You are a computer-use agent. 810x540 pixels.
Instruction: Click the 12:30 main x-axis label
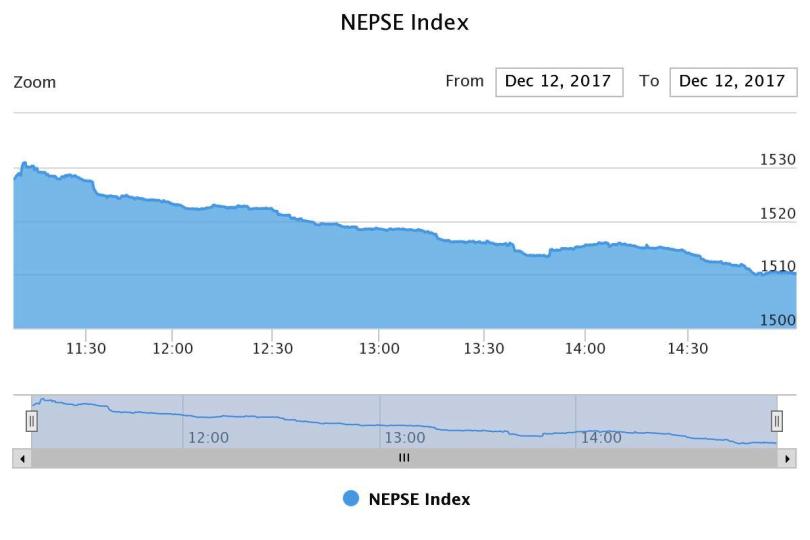click(x=273, y=348)
